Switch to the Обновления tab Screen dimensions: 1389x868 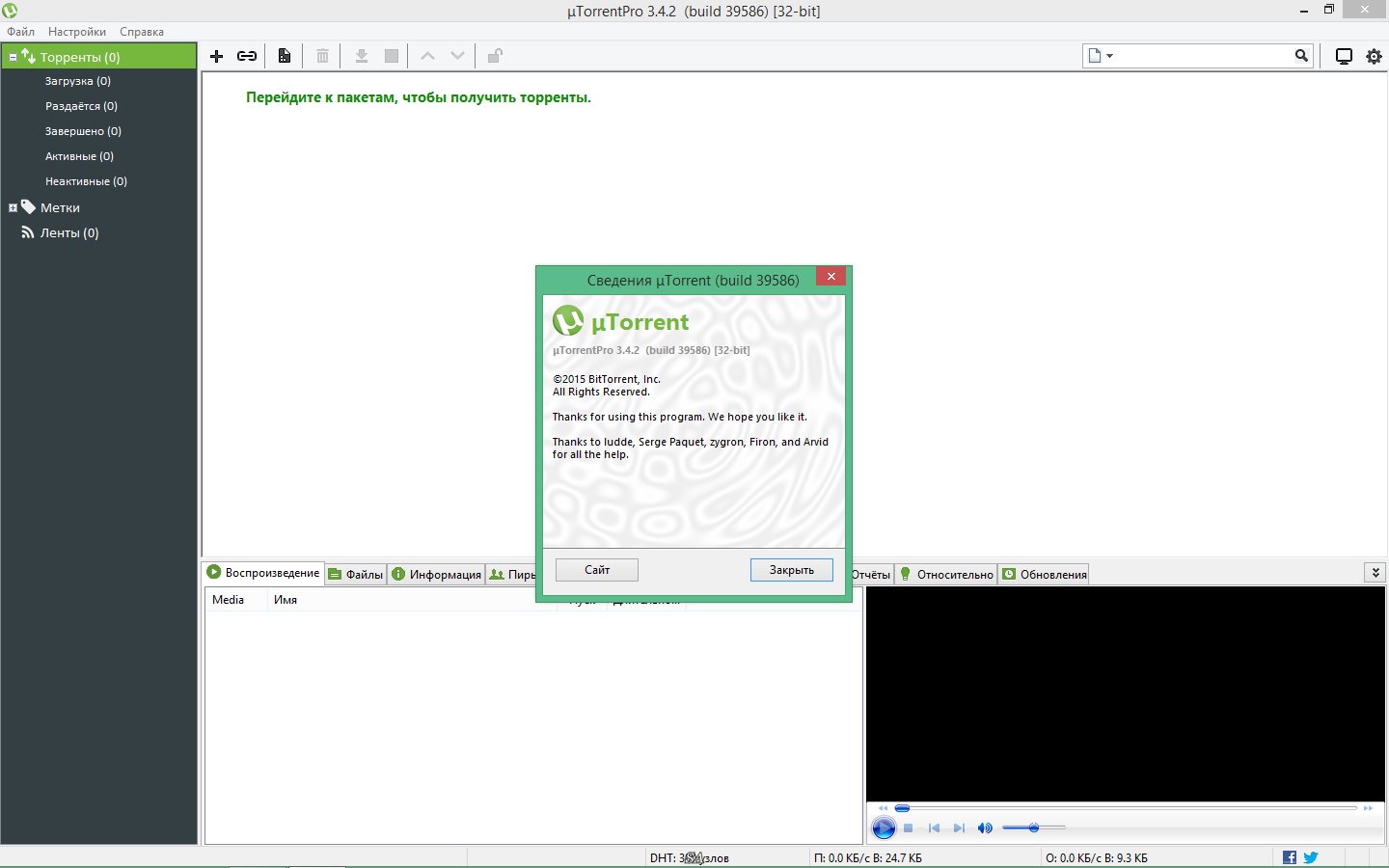(1045, 574)
